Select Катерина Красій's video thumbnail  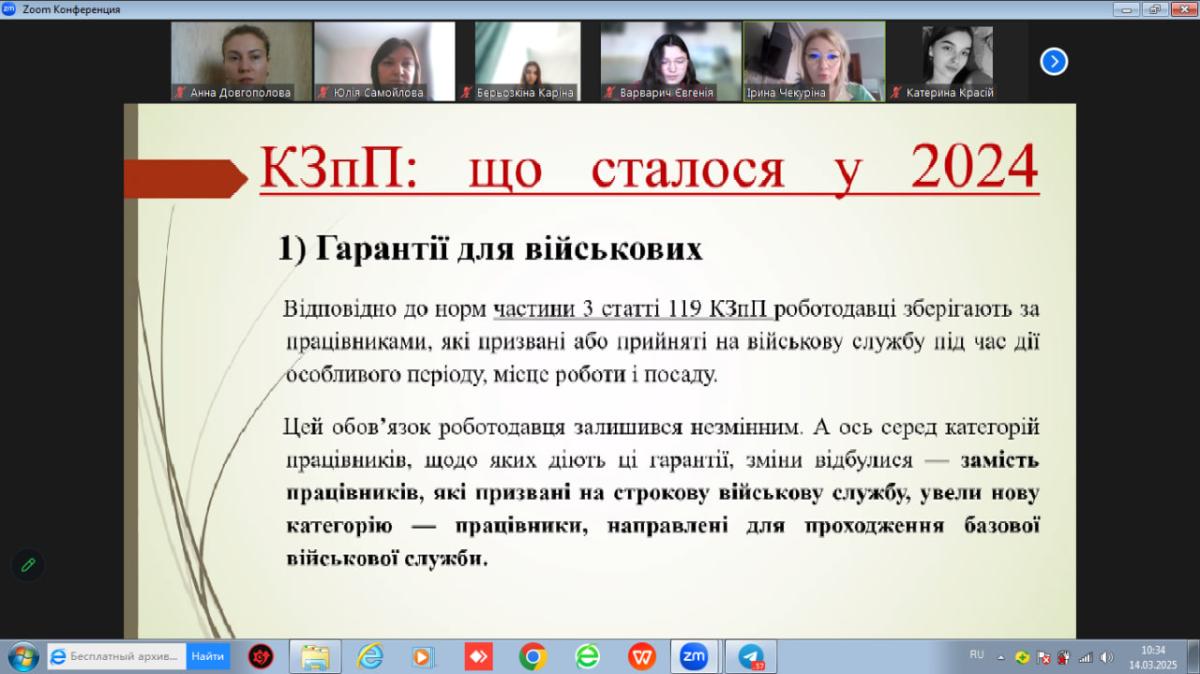tap(958, 60)
